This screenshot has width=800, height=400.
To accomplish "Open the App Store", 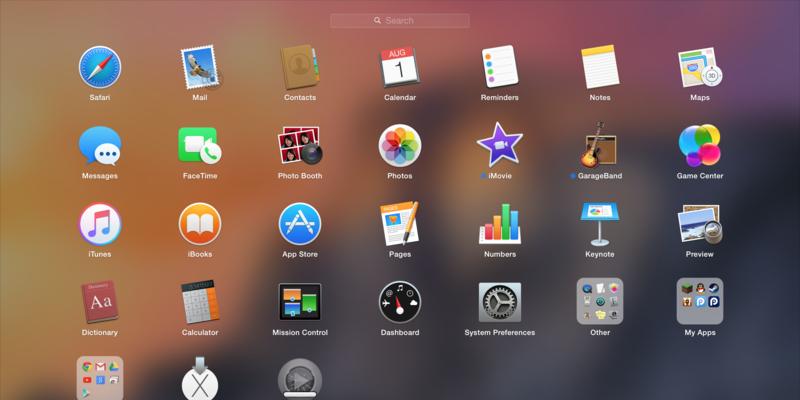I will click(x=300, y=224).
